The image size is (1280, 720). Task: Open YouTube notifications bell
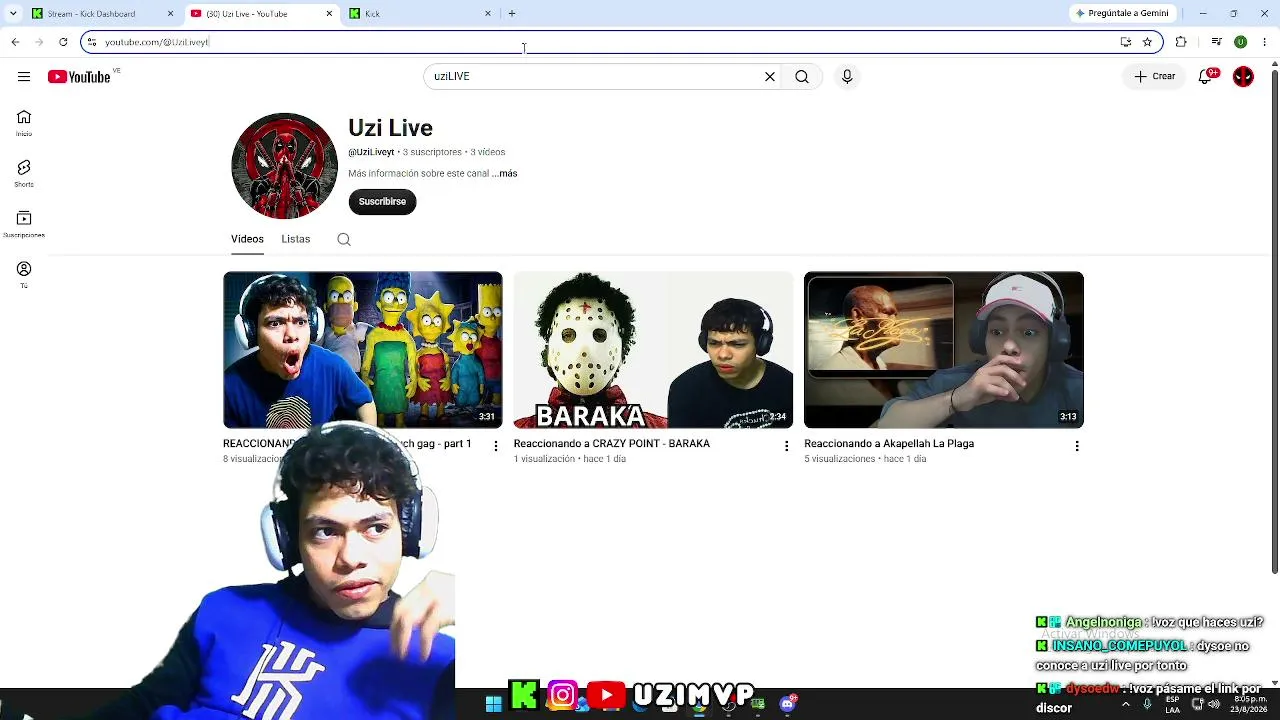(x=1206, y=77)
